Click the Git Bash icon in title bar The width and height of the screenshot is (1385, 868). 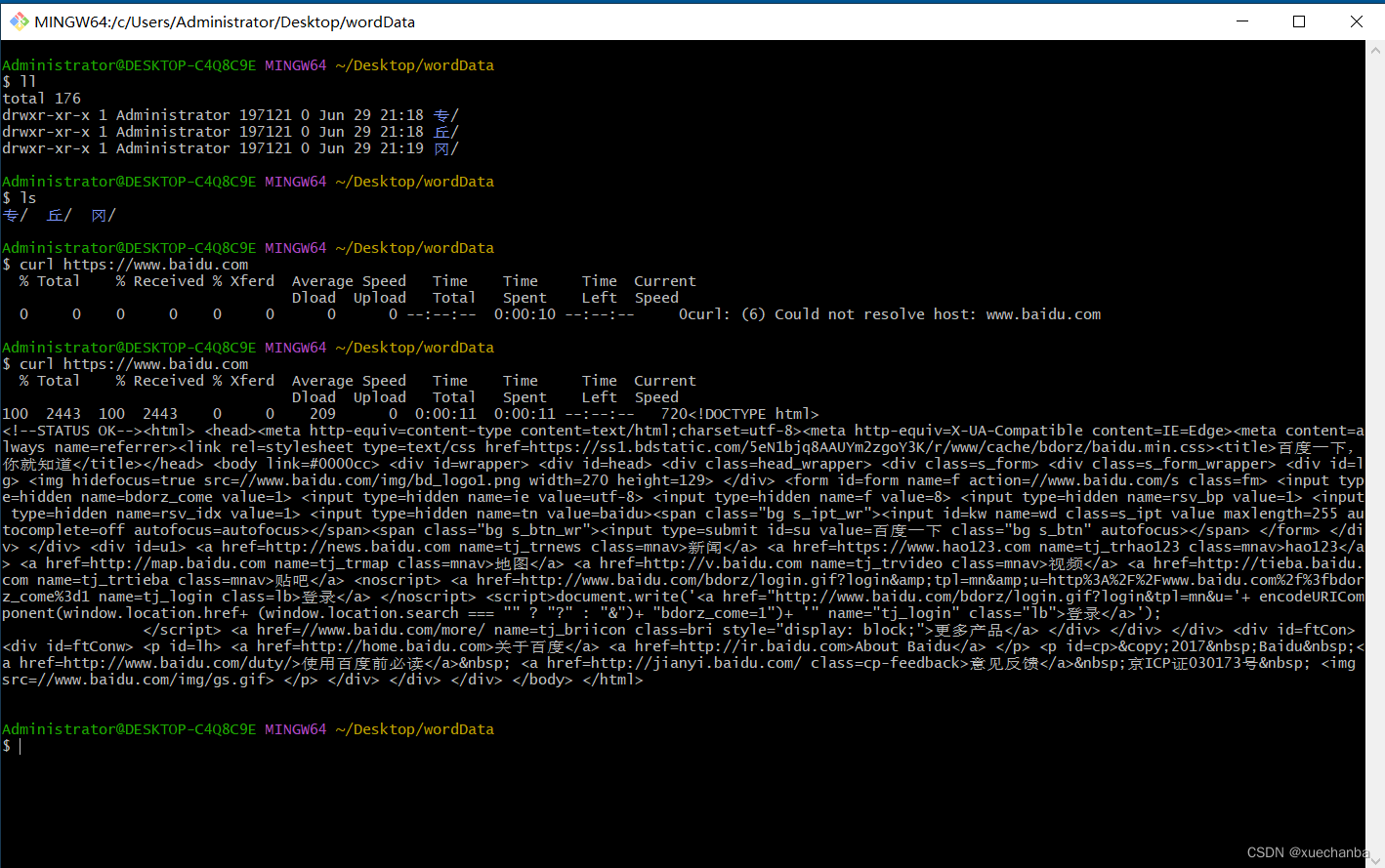20,21
